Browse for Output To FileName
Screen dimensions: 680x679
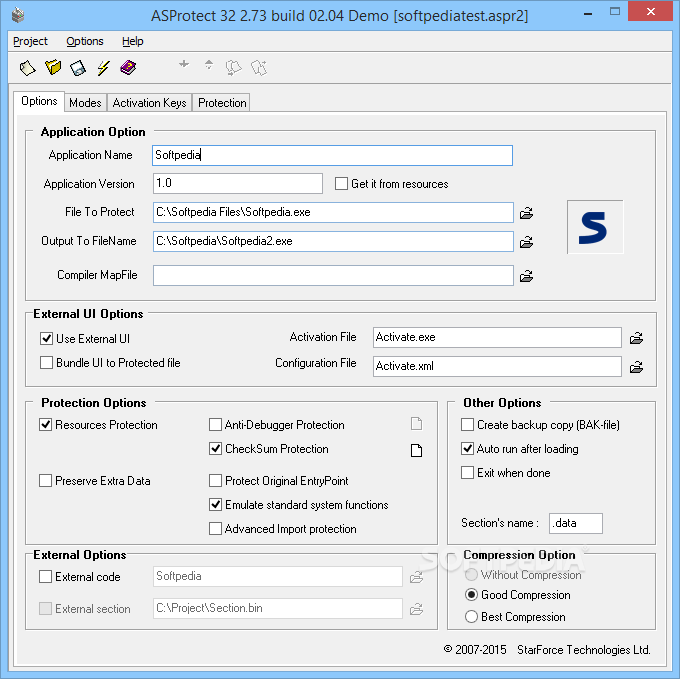pos(526,242)
